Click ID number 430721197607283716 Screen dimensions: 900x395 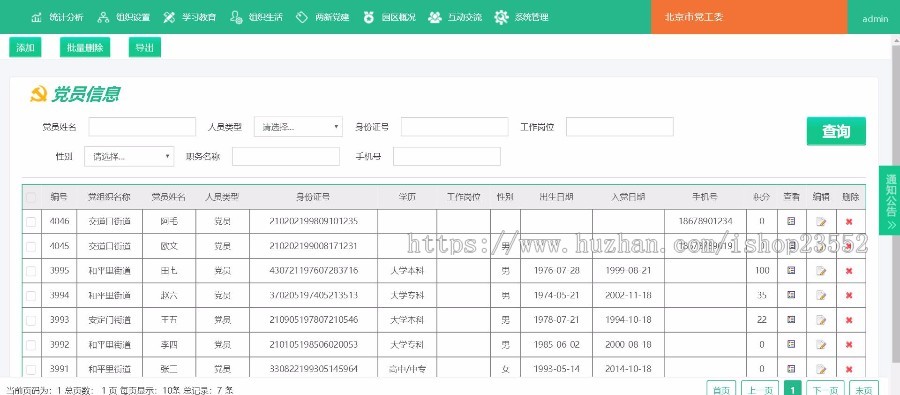313,270
